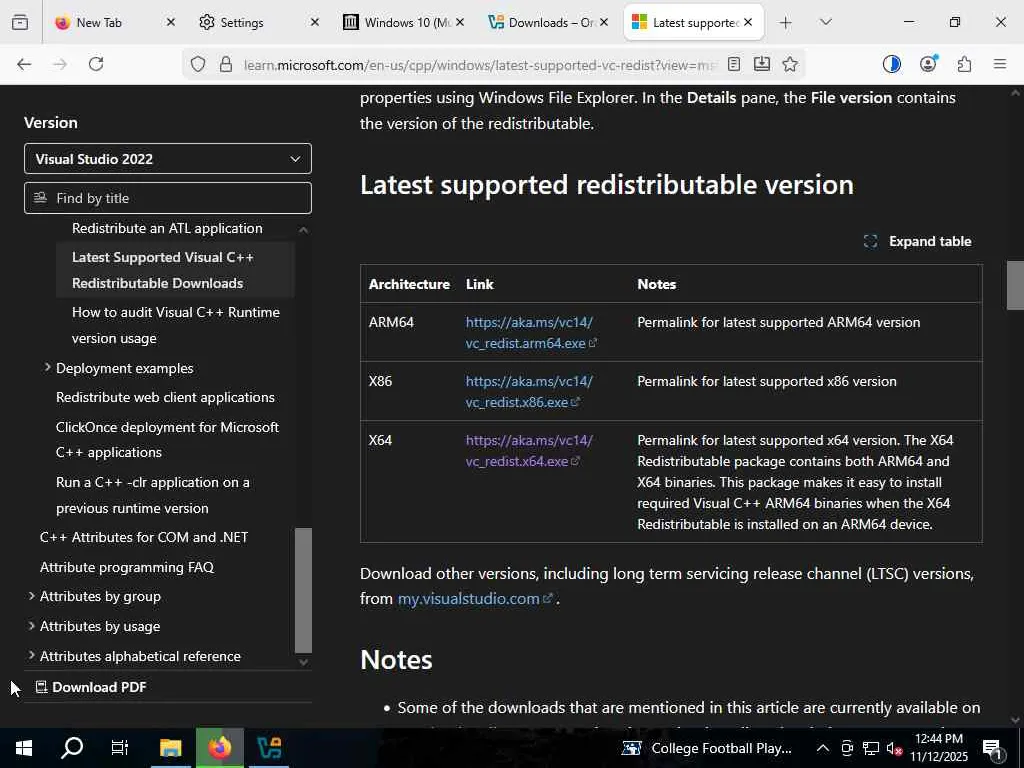Open Windows Start menu
This screenshot has width=1024, height=768.
24,748
